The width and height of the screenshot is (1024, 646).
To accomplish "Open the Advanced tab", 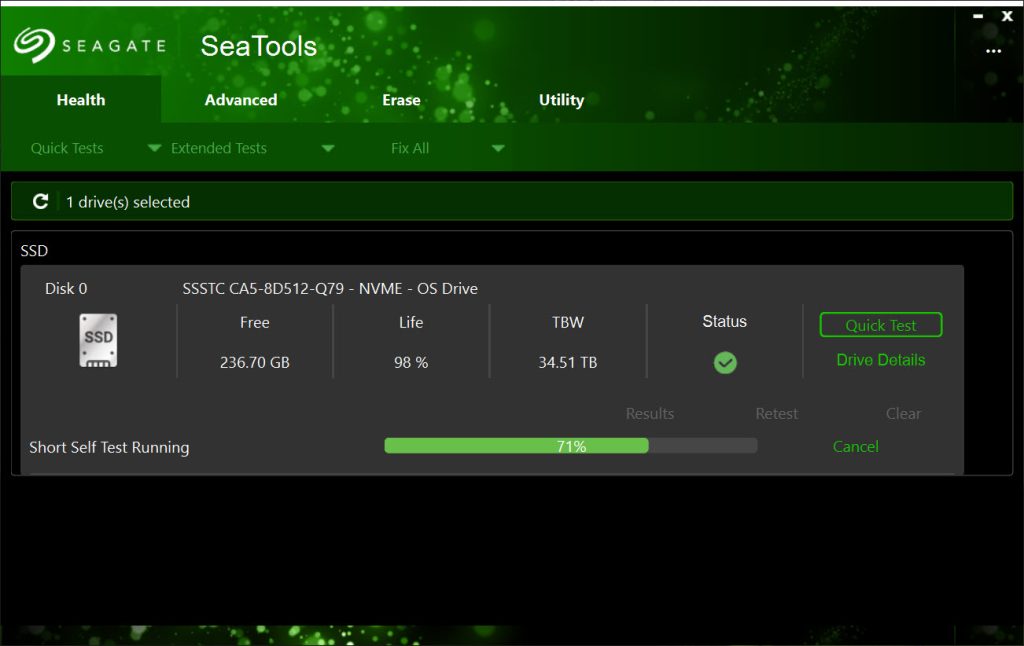I will 241,100.
